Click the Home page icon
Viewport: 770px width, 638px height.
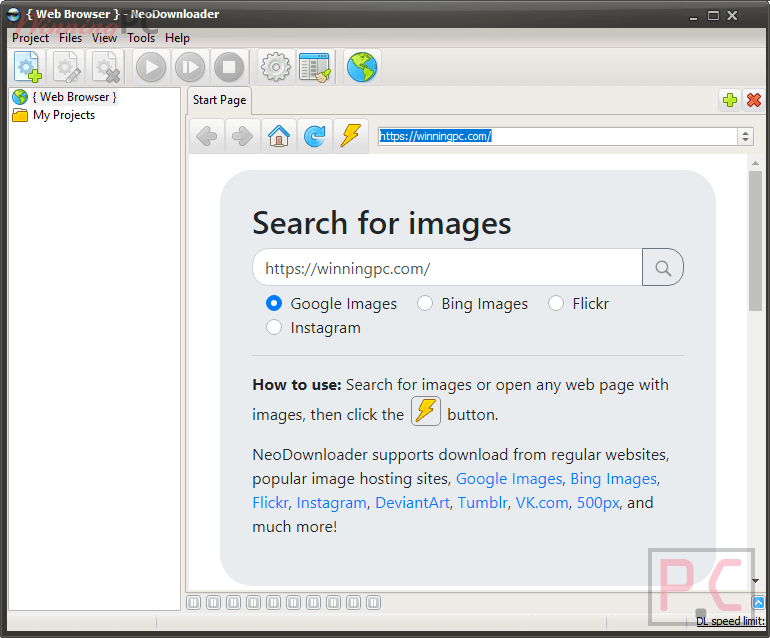pyautogui.click(x=279, y=136)
